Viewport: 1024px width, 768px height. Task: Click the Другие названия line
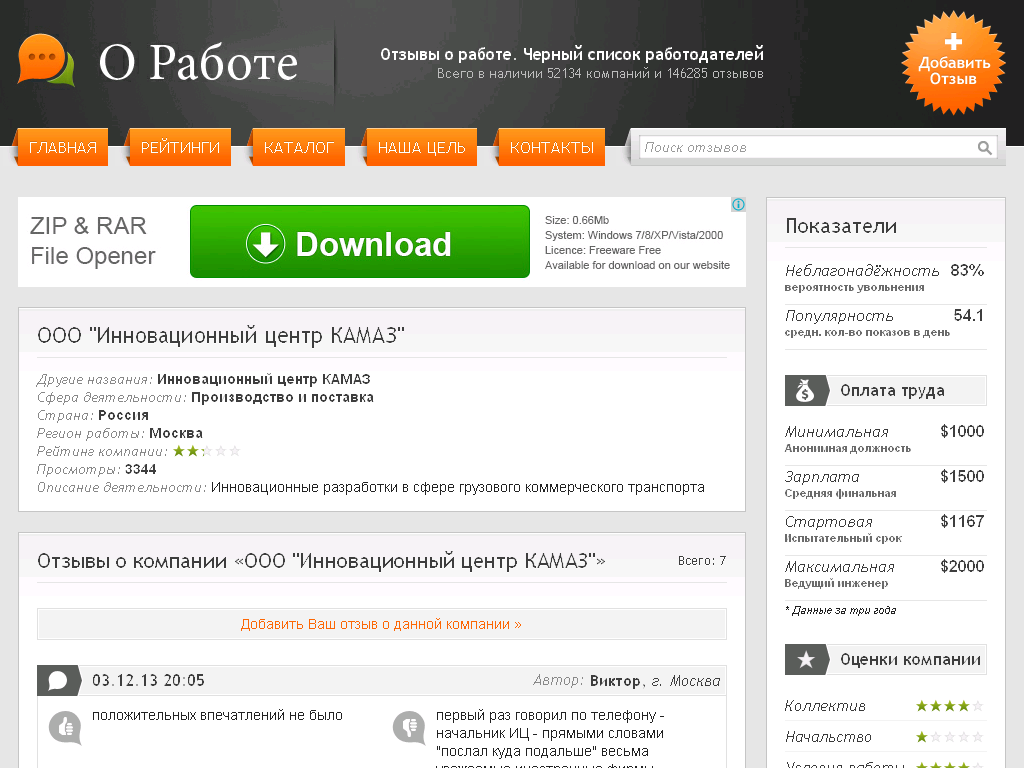click(x=204, y=379)
